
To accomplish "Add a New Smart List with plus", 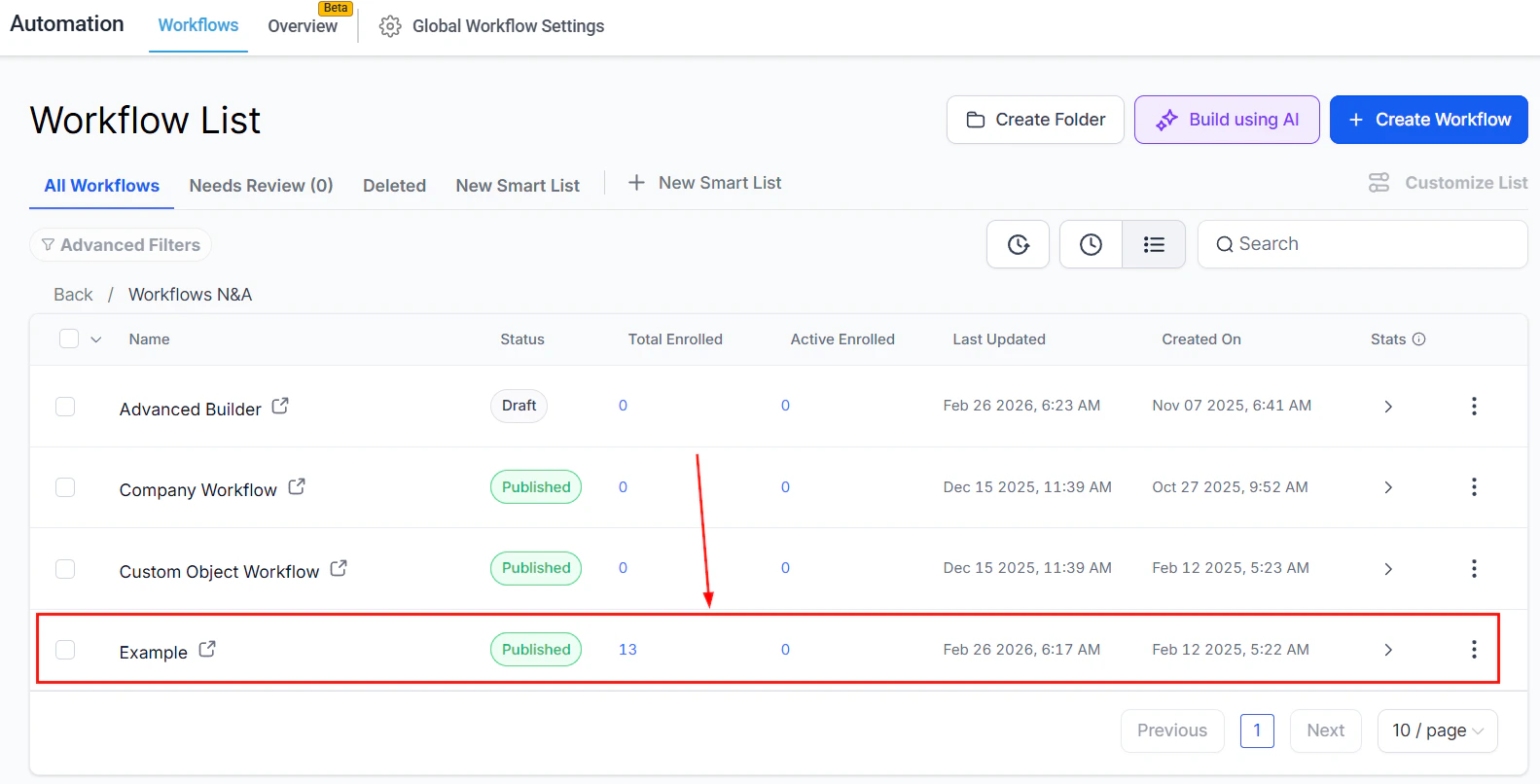I will coord(704,183).
